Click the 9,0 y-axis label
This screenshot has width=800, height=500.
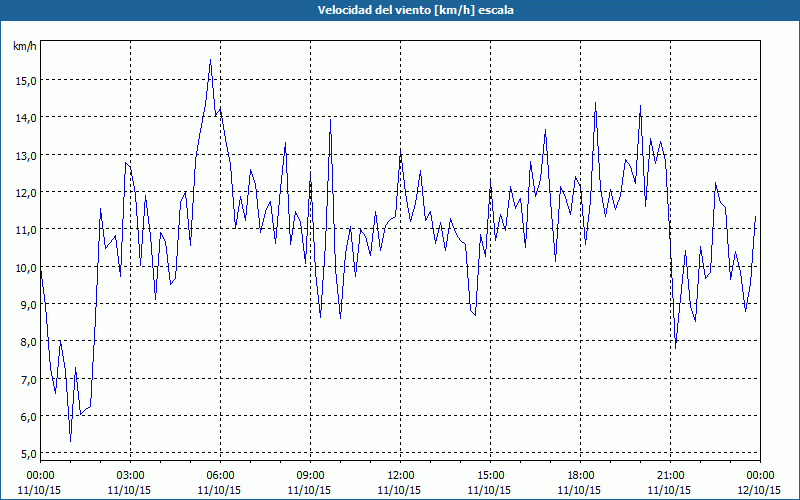(x=29, y=304)
